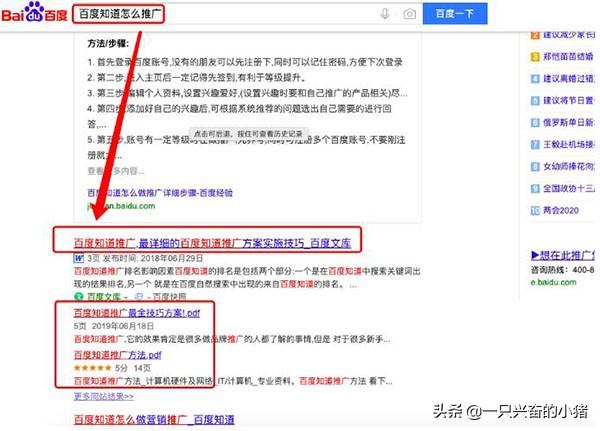
Task: Click the Baidu logo
Action: 34,12
